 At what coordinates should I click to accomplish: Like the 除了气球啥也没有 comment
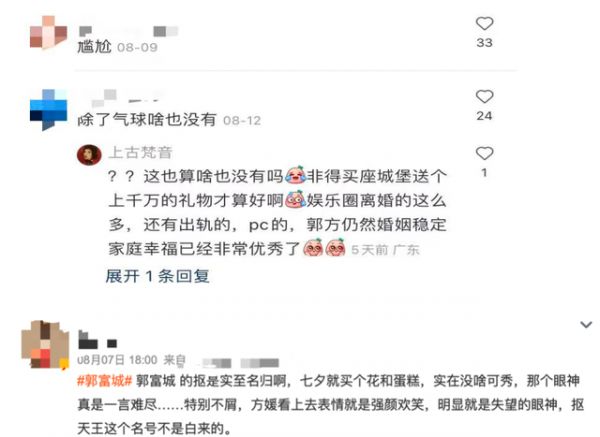[x=484, y=96]
